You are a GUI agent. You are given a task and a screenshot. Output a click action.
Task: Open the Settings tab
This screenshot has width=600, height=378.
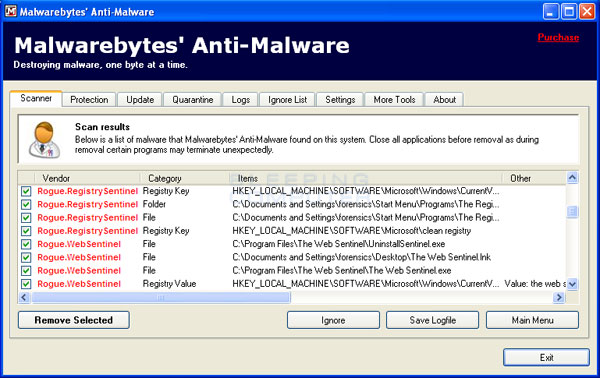tap(340, 99)
